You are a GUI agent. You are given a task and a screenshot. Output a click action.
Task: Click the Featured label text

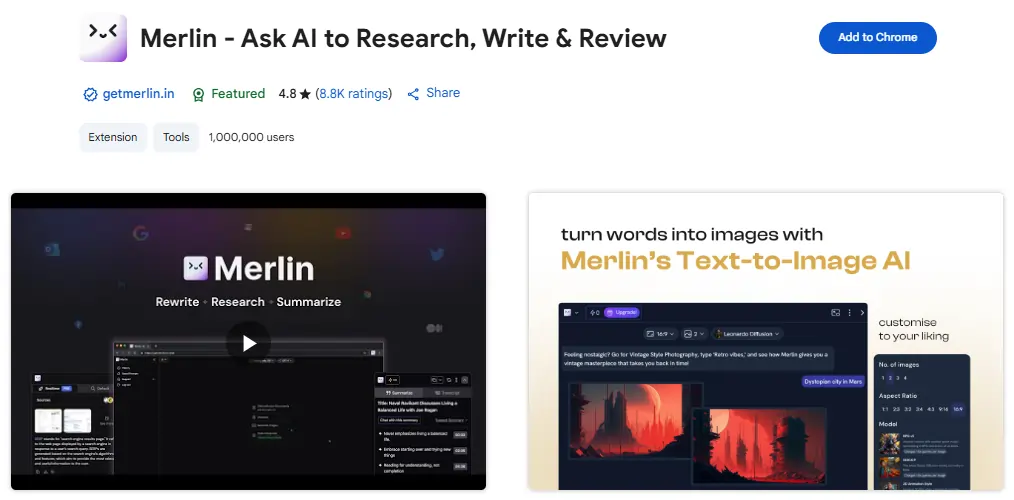(x=238, y=94)
